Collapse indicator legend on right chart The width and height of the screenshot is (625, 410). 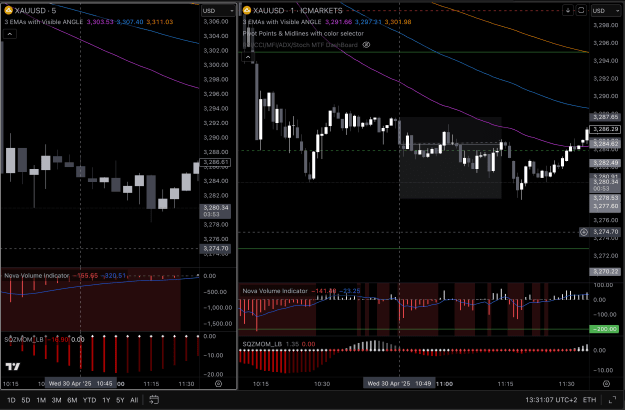248,57
